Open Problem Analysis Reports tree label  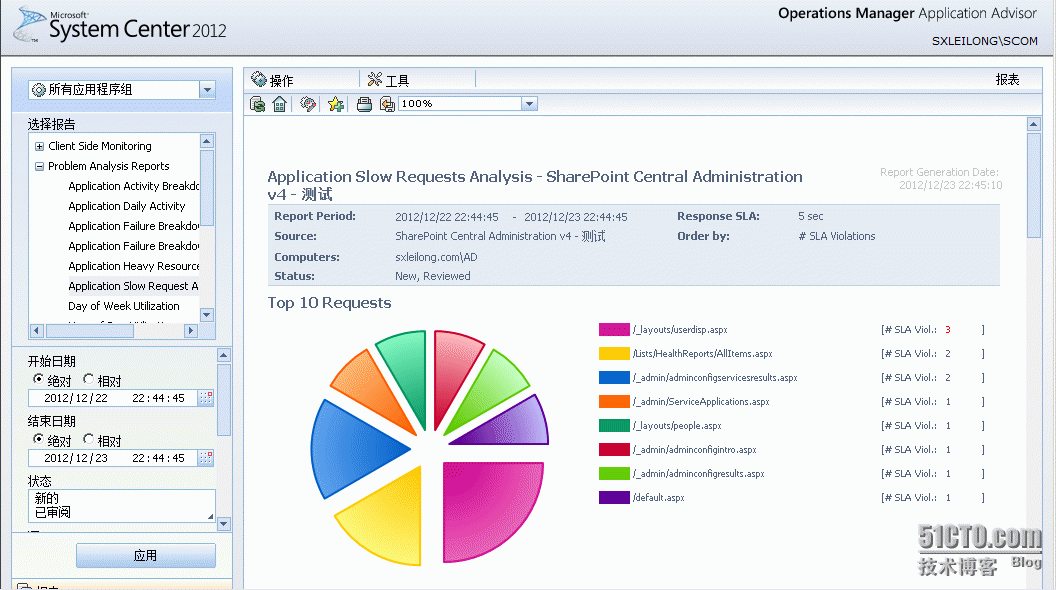tap(108, 166)
